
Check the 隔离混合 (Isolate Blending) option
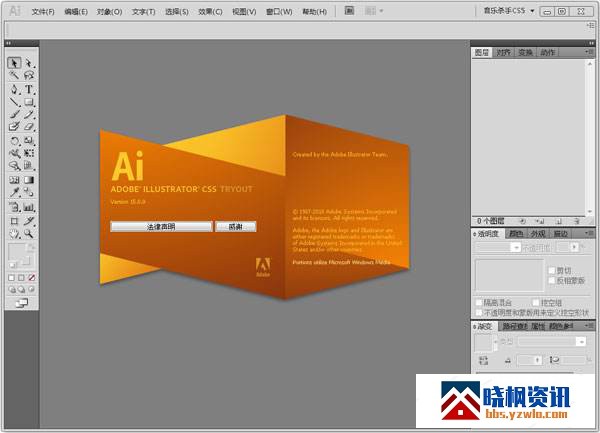click(479, 301)
